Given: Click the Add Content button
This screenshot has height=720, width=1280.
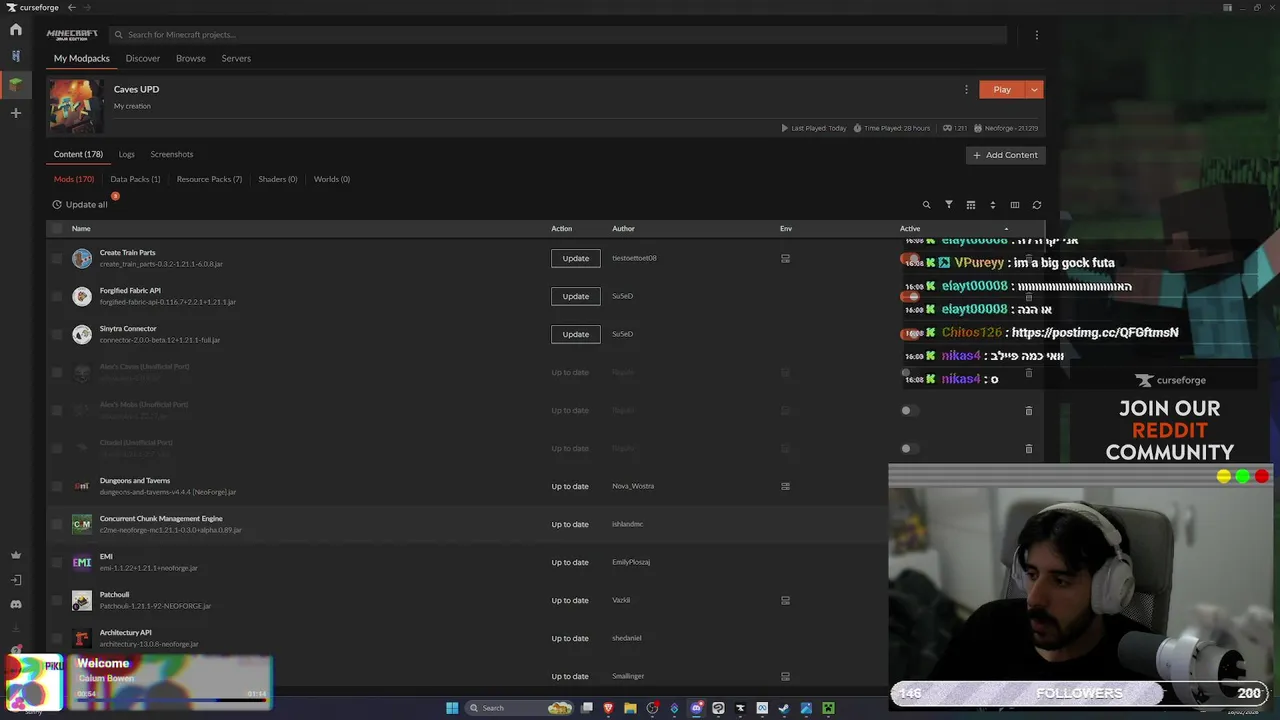Looking at the screenshot, I should [1006, 155].
